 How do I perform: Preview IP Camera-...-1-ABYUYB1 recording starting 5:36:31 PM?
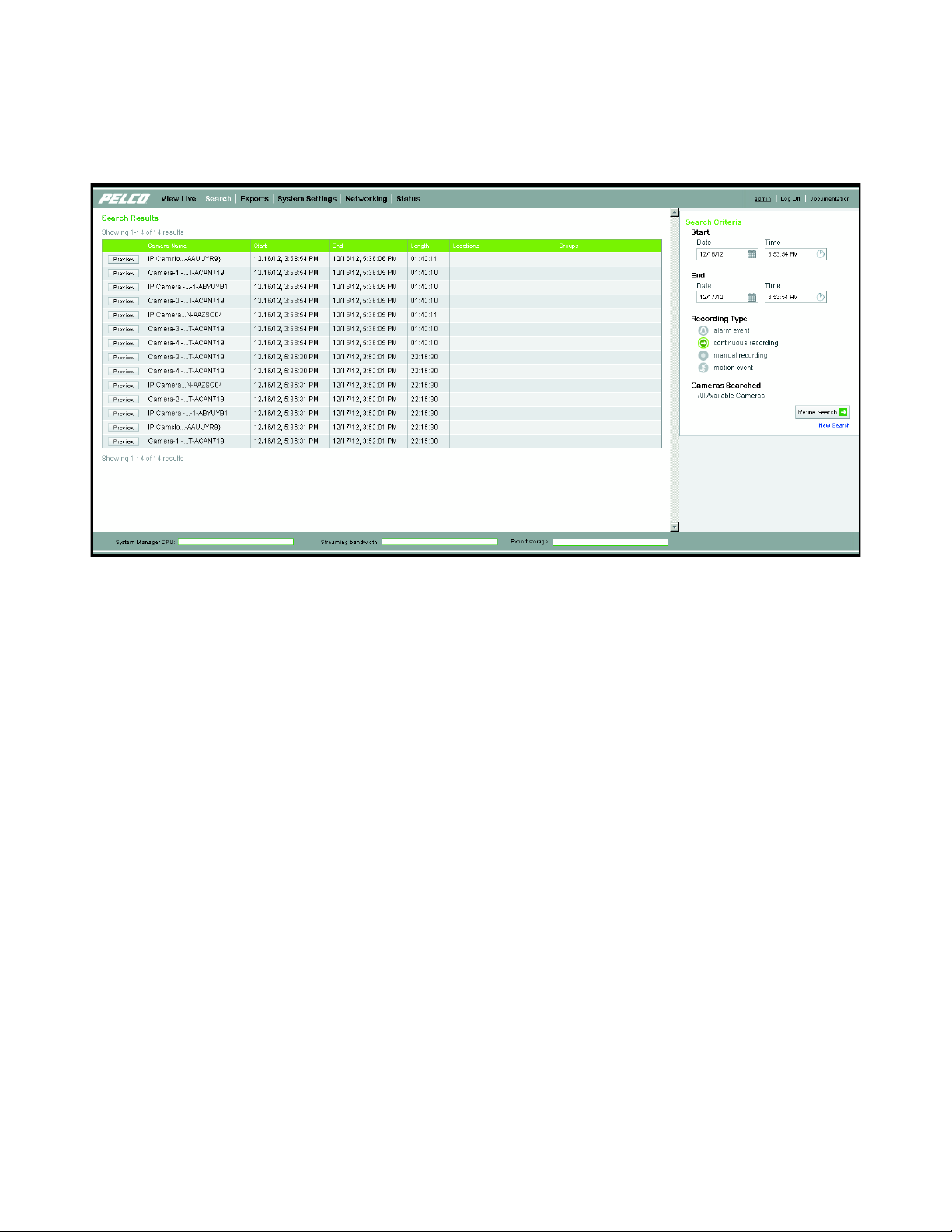(x=124, y=414)
